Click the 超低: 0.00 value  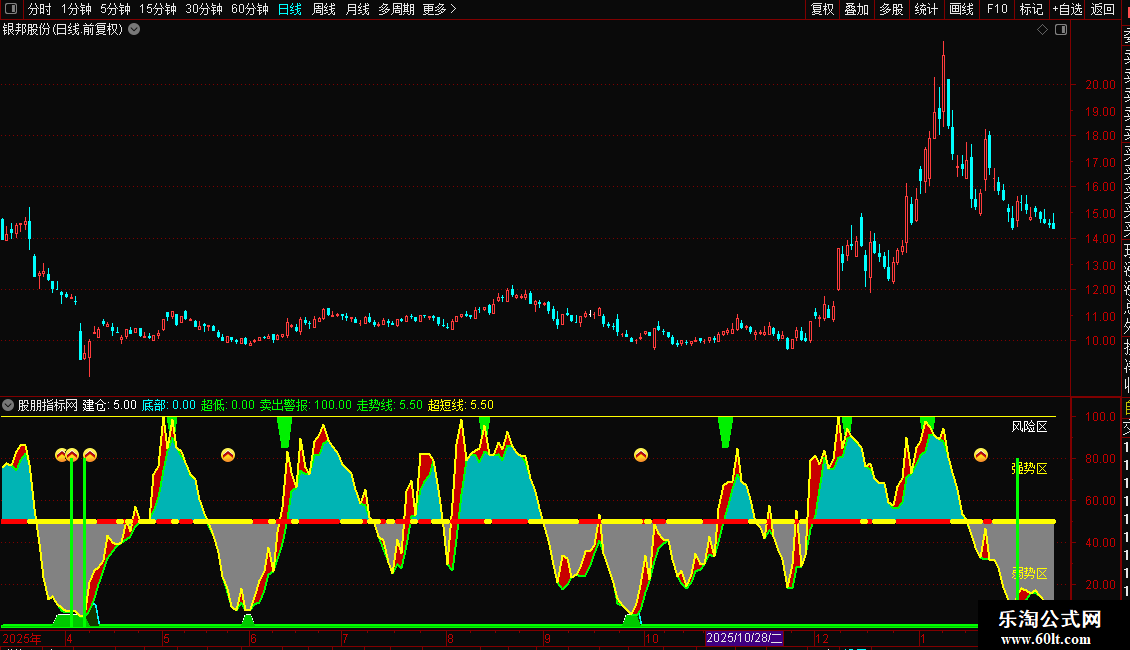click(x=228, y=405)
